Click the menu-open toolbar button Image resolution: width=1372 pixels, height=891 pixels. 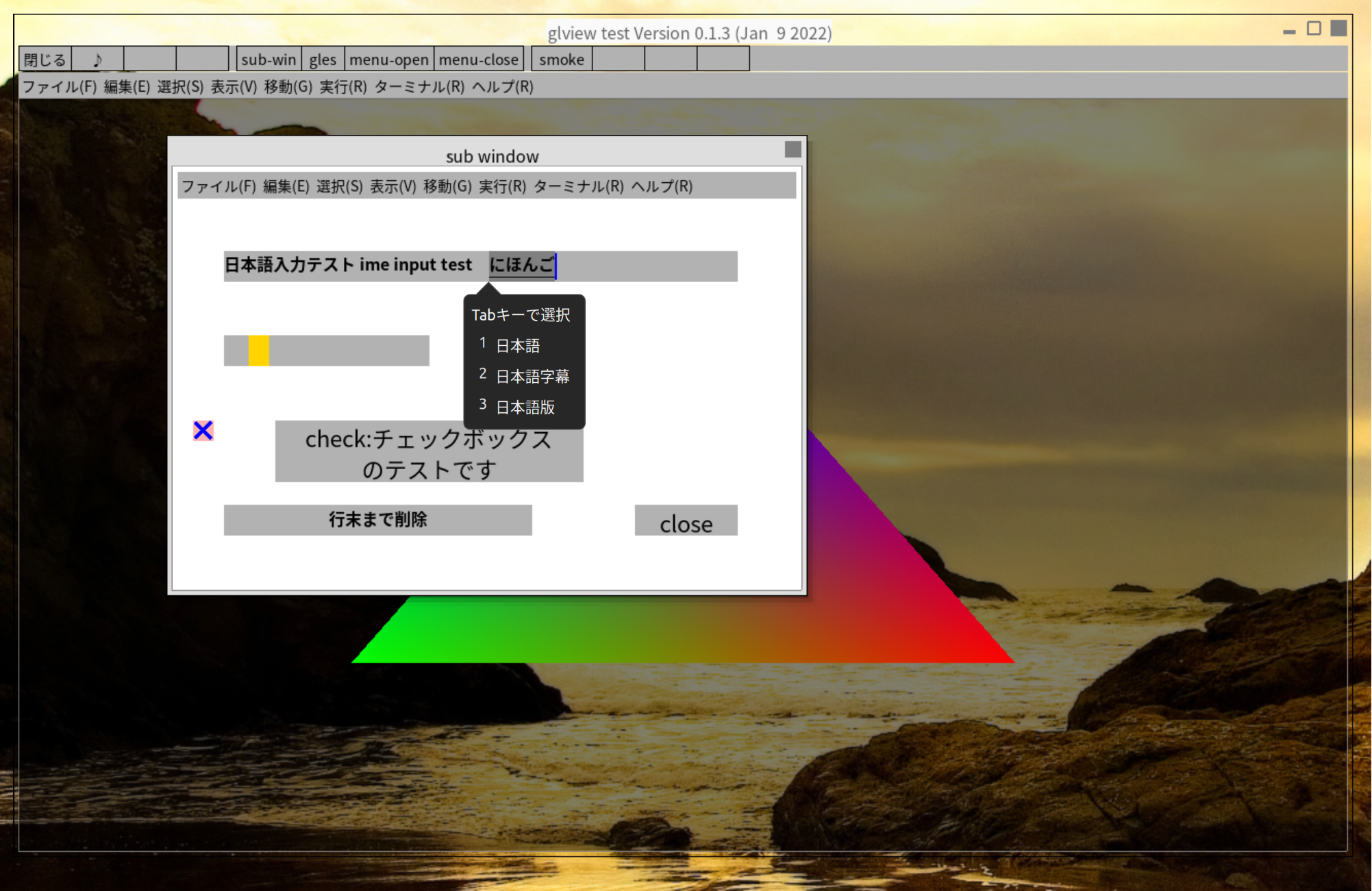[388, 60]
